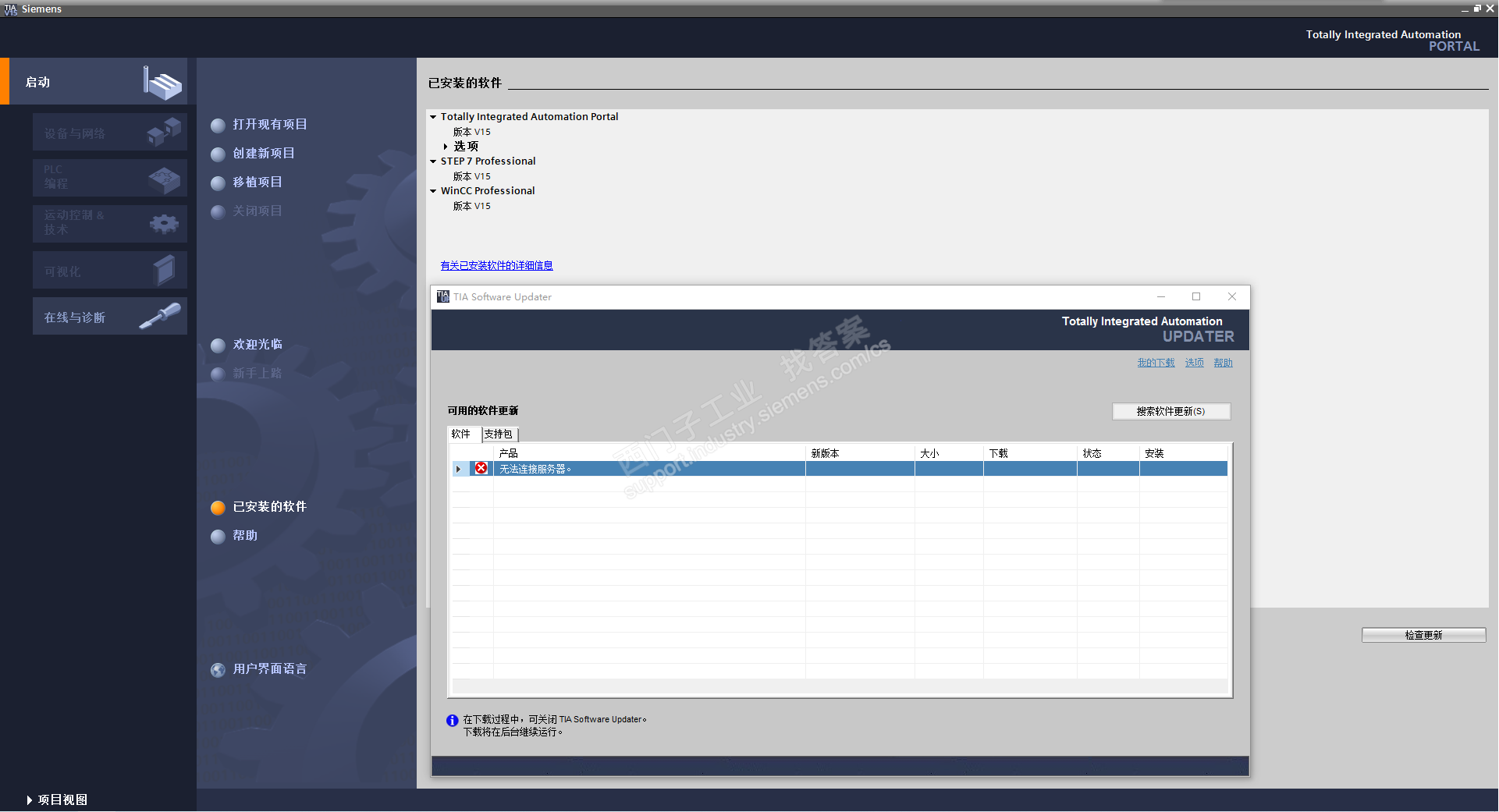This screenshot has height=812, width=1499.
Task: Open the 我的下载 link in Updater
Action: point(1156,363)
